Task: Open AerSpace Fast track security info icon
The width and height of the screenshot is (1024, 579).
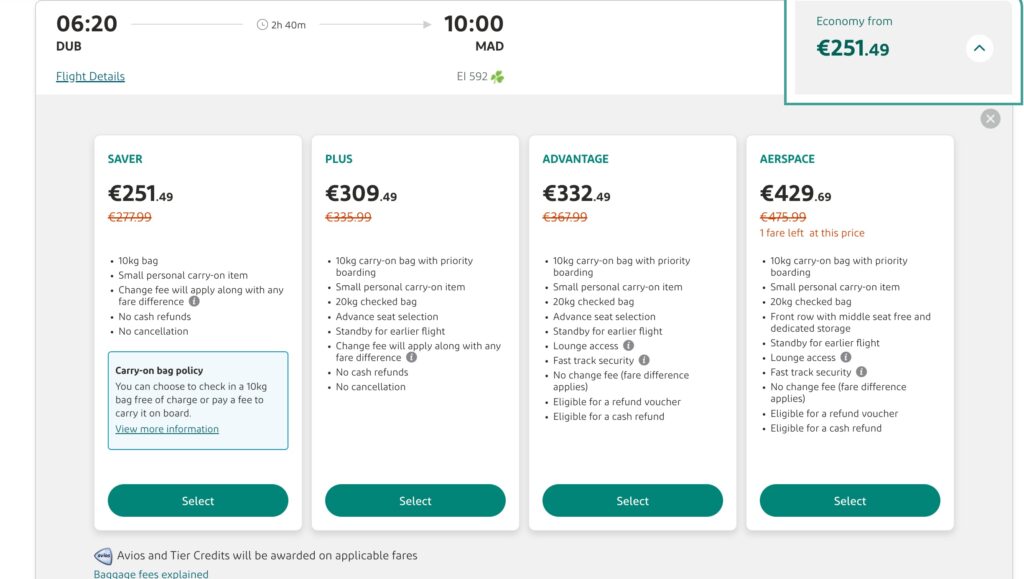Action: (x=861, y=371)
